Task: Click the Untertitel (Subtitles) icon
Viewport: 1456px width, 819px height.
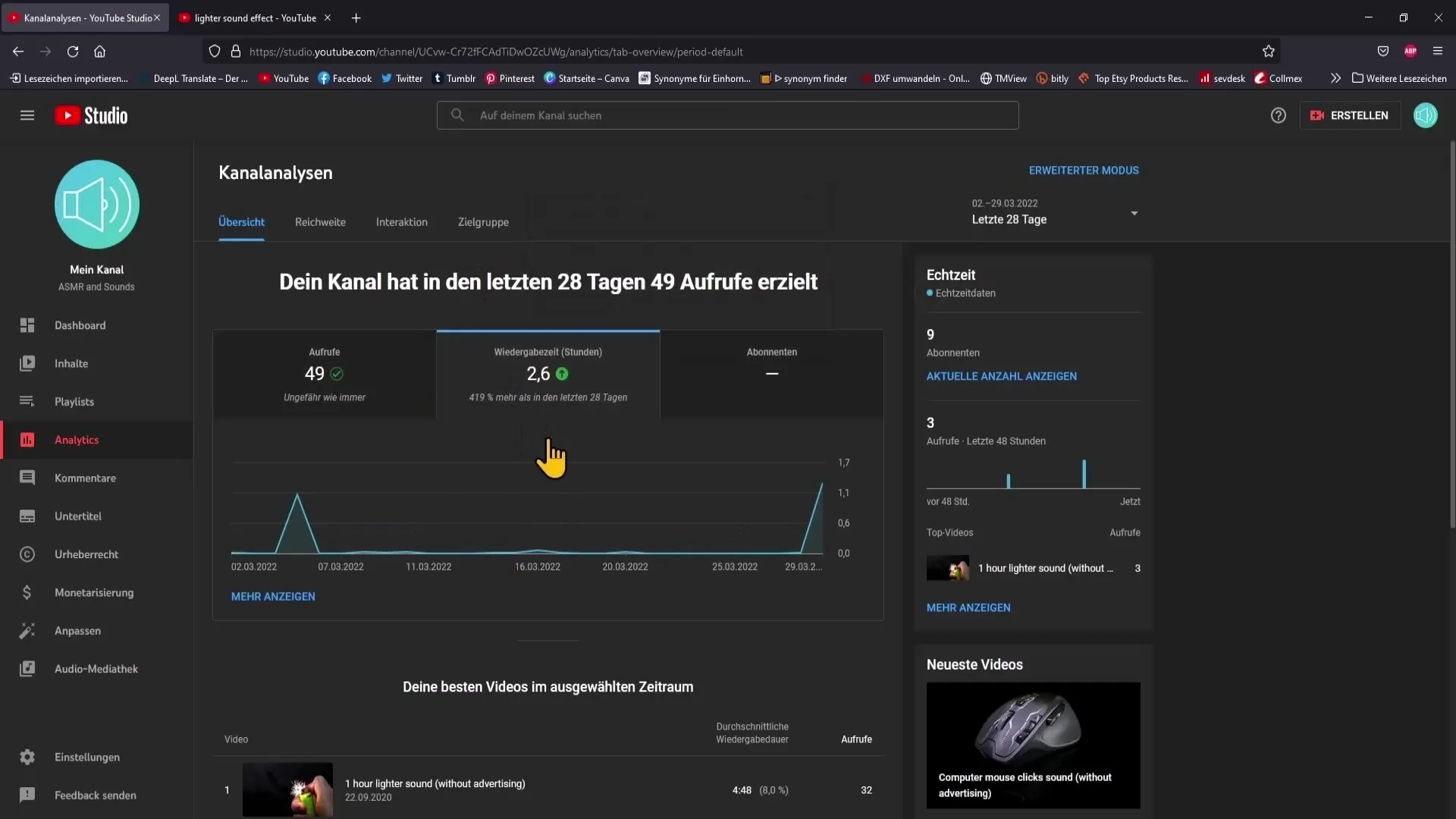Action: (27, 516)
